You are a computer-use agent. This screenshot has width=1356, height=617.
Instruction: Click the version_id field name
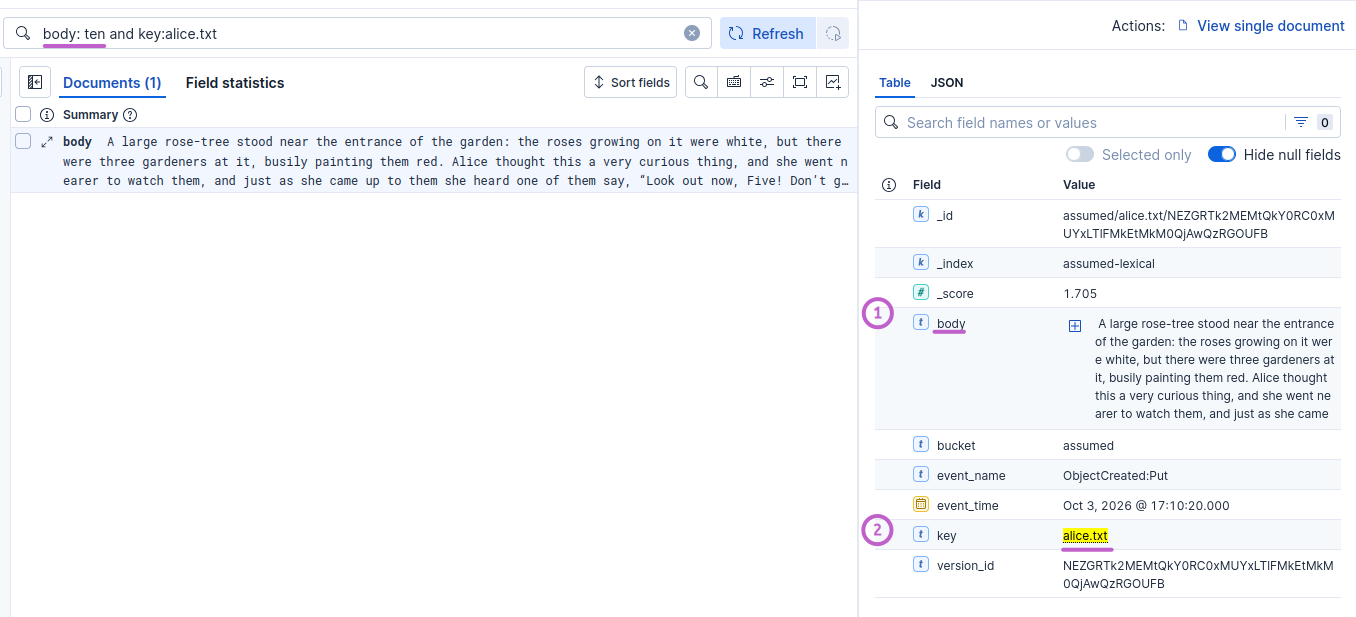click(965, 565)
